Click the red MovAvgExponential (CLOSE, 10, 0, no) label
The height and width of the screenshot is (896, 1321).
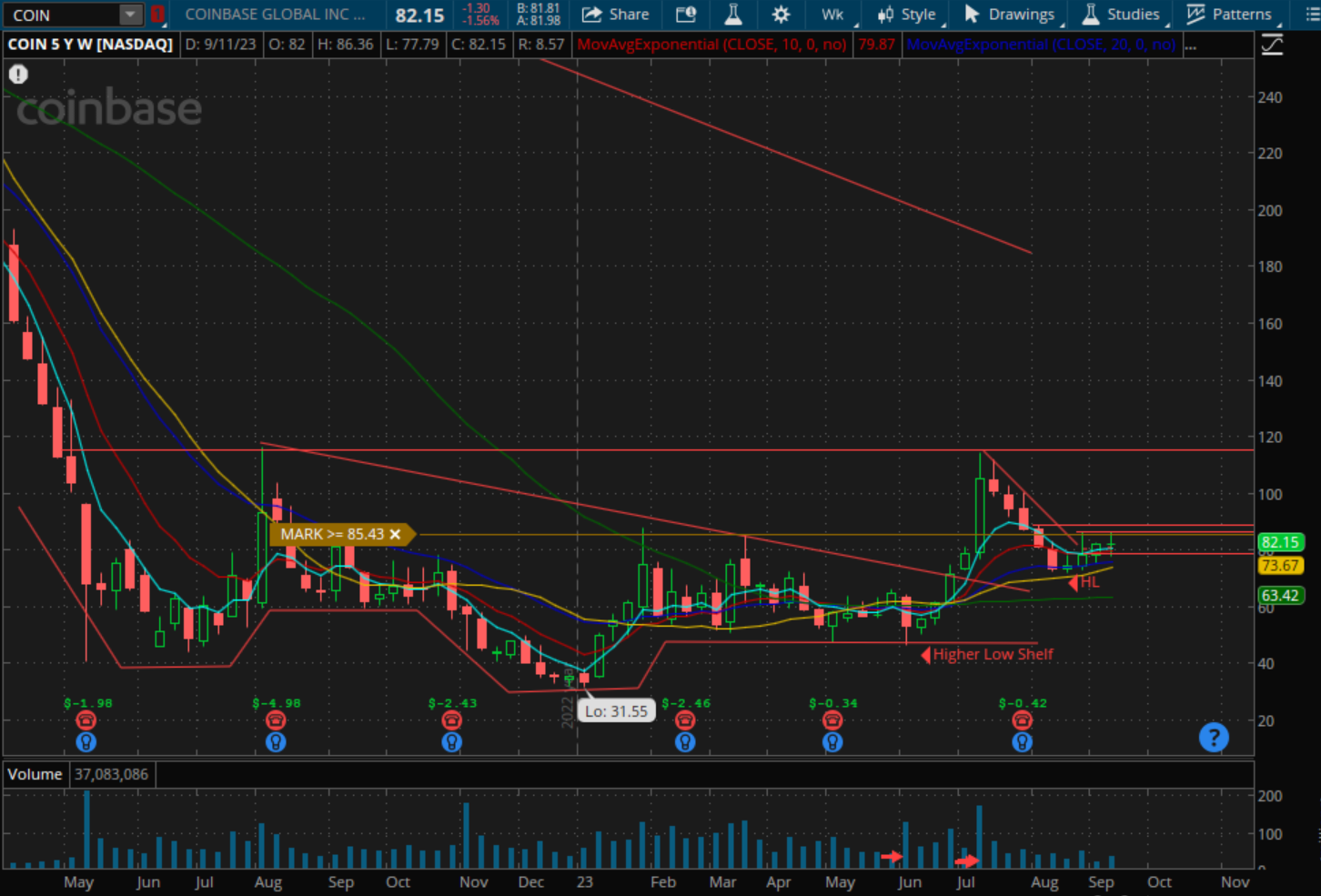tap(711, 45)
